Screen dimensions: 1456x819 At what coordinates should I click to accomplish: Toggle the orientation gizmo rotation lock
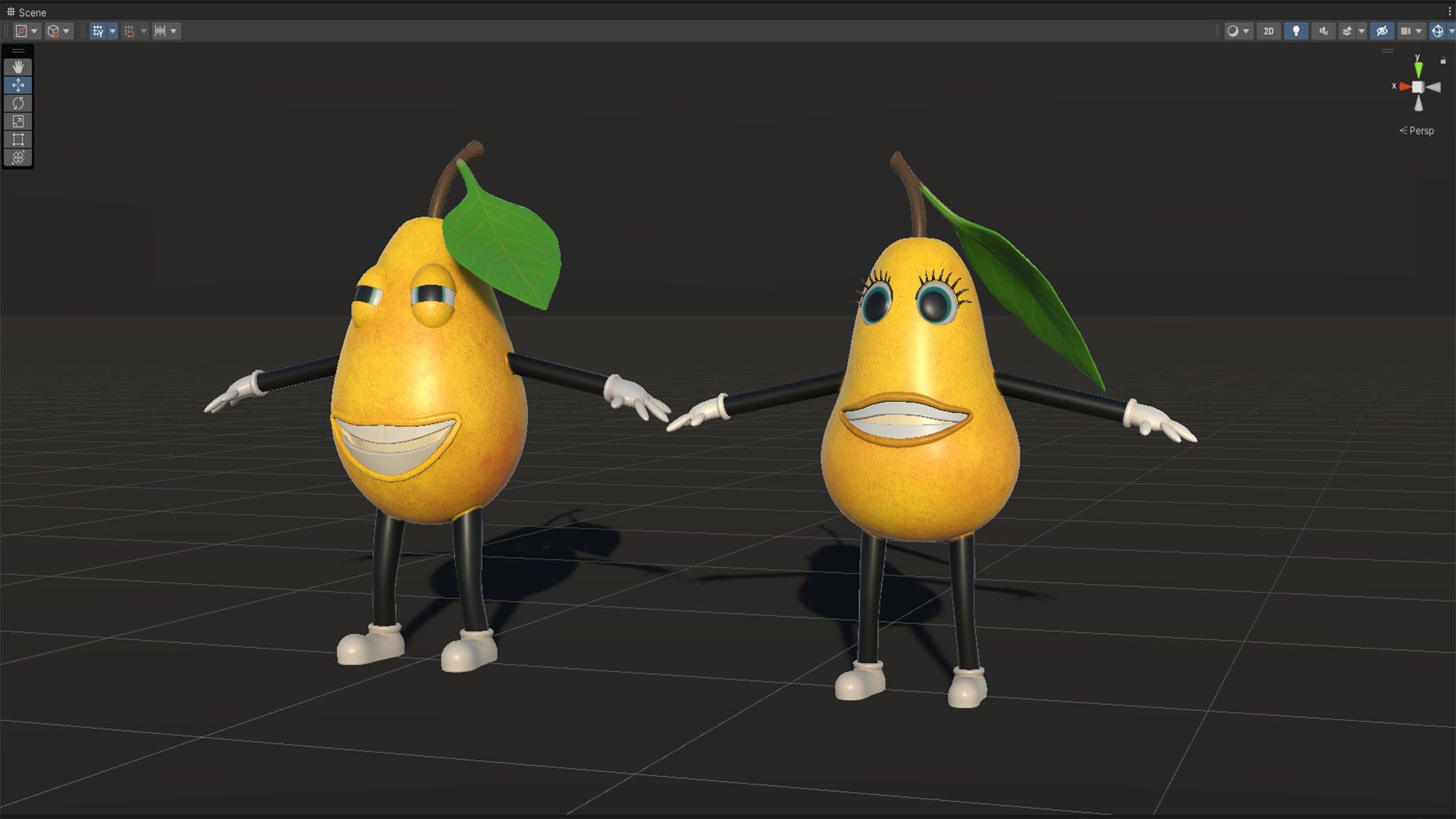tap(1443, 61)
